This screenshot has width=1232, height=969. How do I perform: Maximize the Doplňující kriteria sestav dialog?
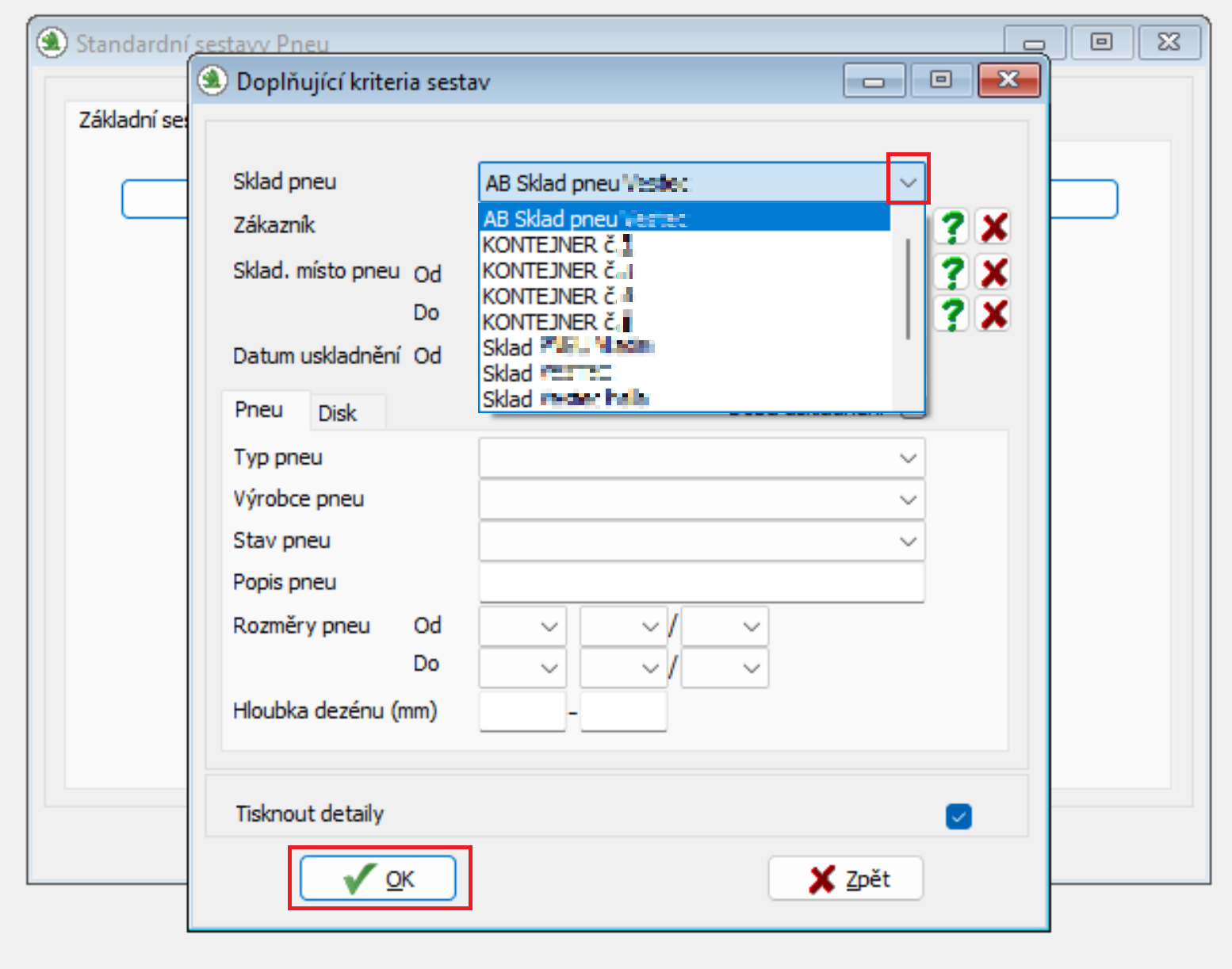click(941, 80)
